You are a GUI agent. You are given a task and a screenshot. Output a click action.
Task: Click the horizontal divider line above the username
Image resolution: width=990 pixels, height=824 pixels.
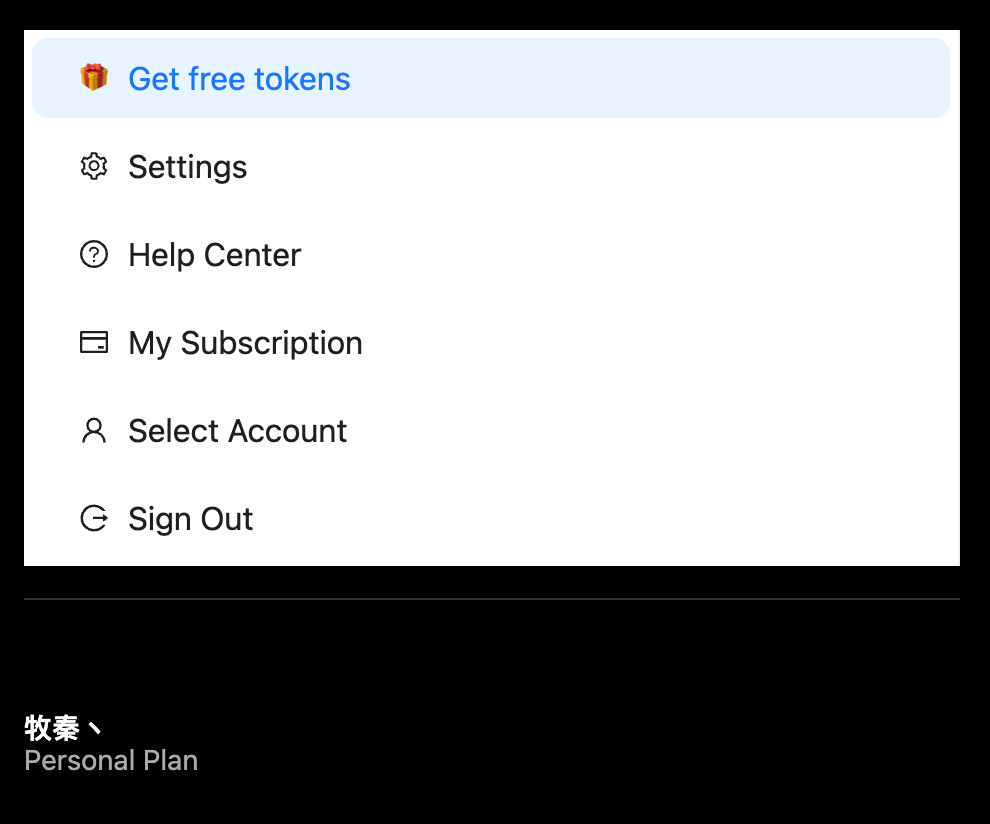[491, 599]
